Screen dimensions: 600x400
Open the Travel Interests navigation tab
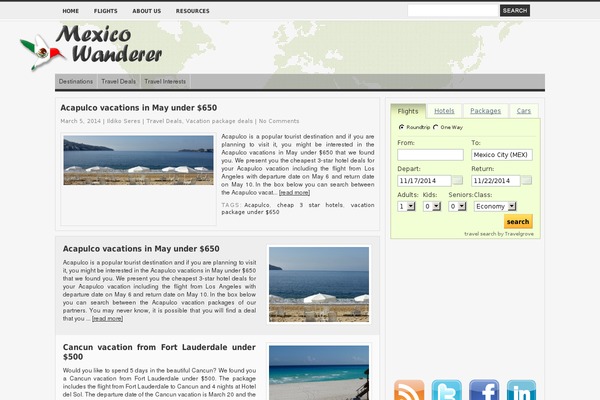point(165,82)
